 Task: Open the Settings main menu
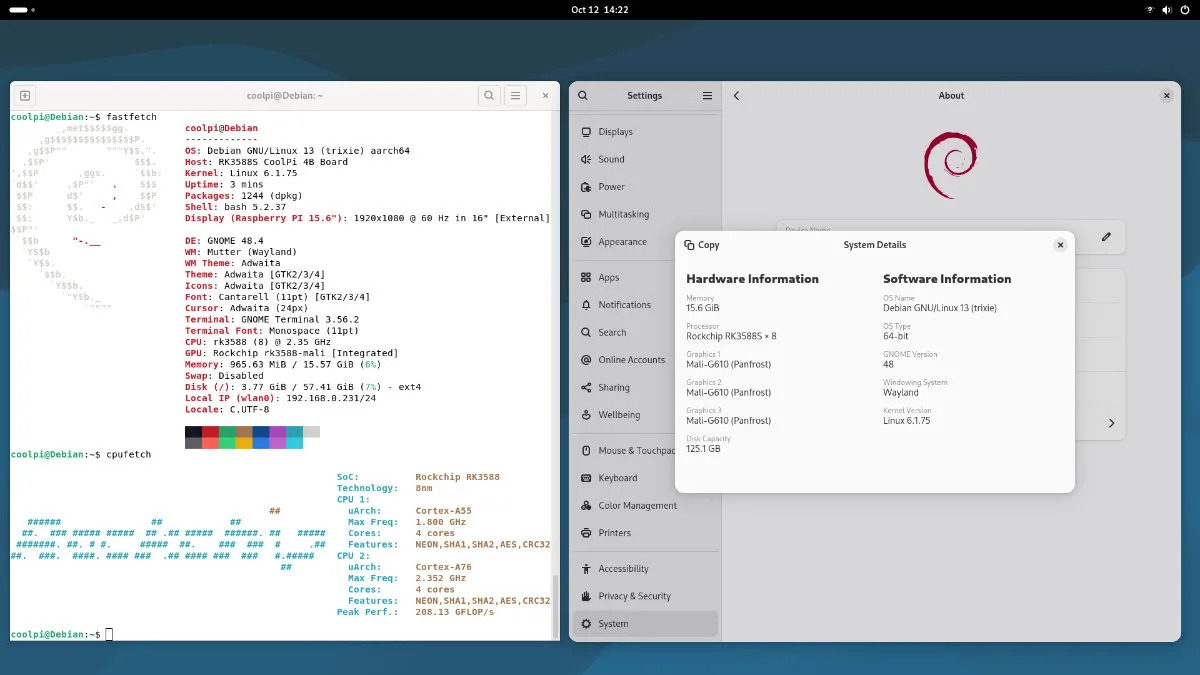pyautogui.click(x=707, y=96)
